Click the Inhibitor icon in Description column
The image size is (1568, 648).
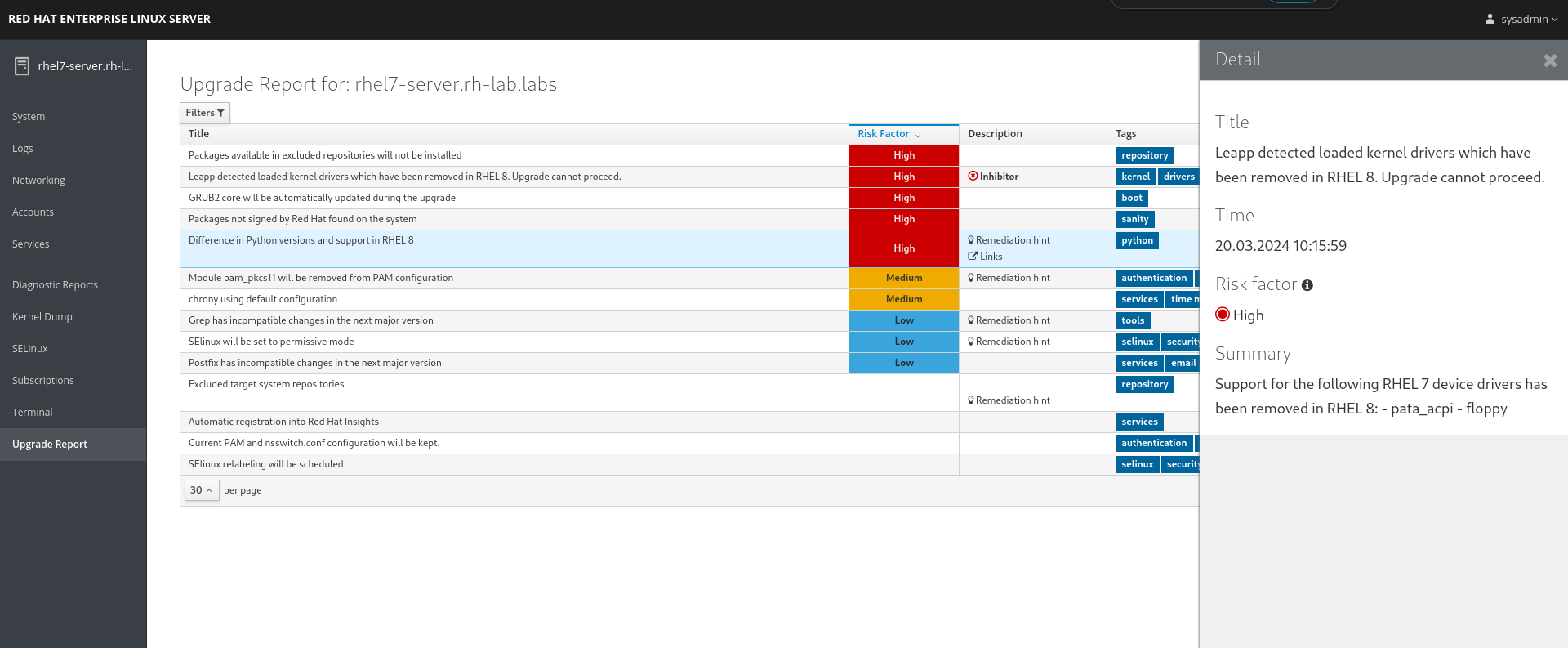tap(973, 177)
